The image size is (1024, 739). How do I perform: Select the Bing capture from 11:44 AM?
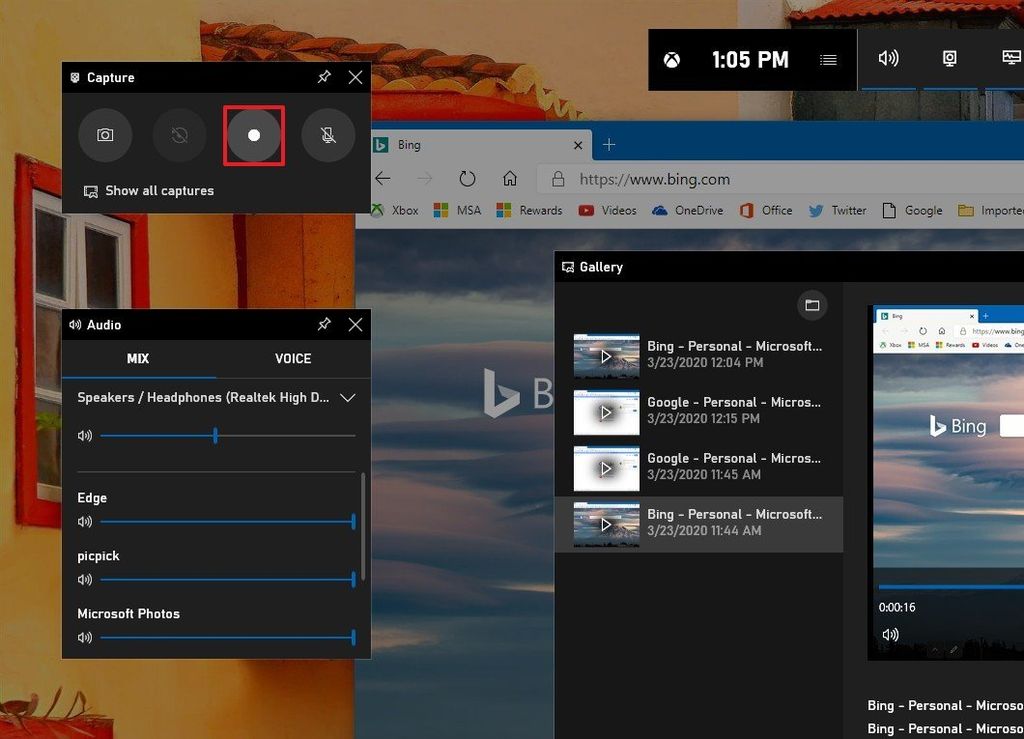(x=699, y=524)
